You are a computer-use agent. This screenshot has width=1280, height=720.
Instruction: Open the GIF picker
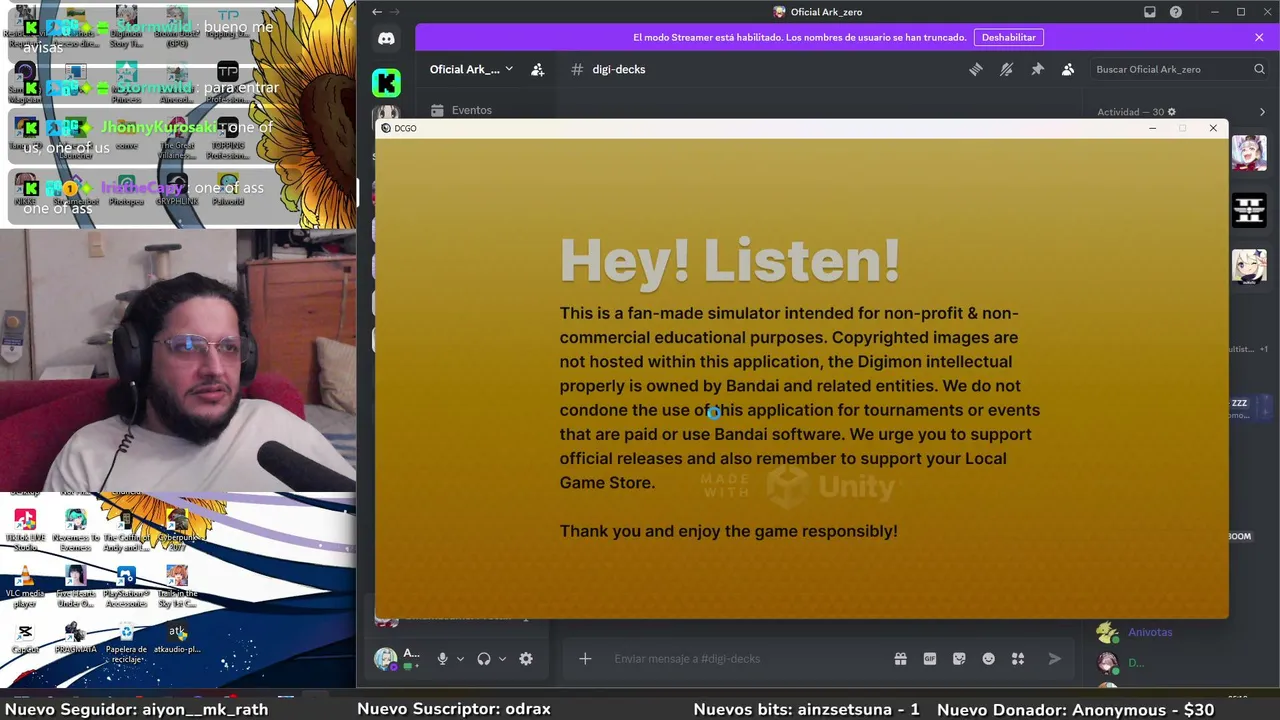click(x=930, y=659)
